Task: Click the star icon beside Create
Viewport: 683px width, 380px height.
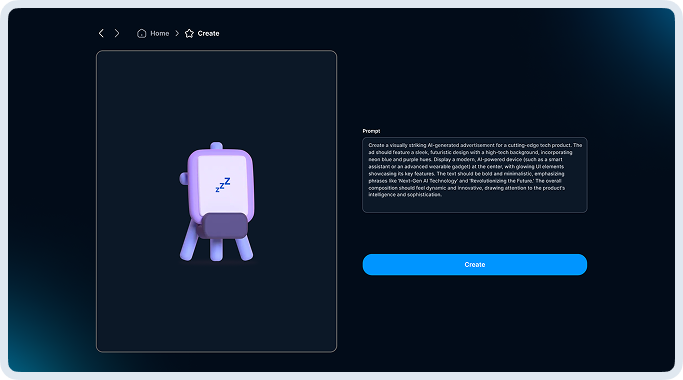Action: tap(189, 34)
